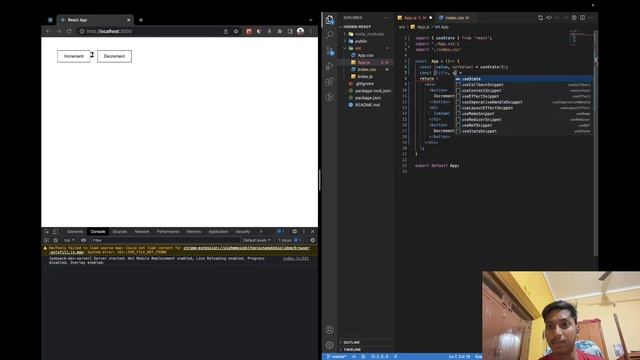Screen dimensions: 640x360
Task: Open console settings gear beside issues
Action: point(313,240)
